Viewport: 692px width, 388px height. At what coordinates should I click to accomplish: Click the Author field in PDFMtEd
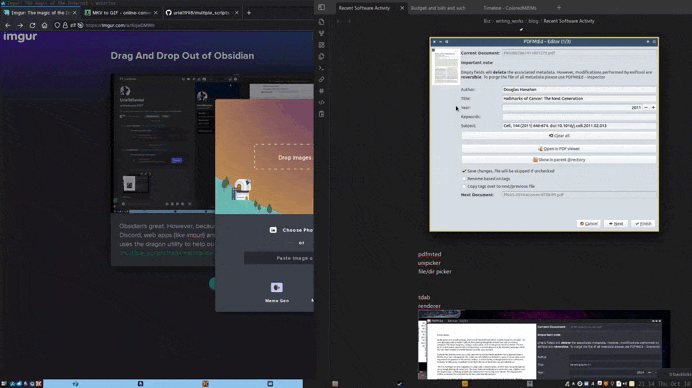579,90
